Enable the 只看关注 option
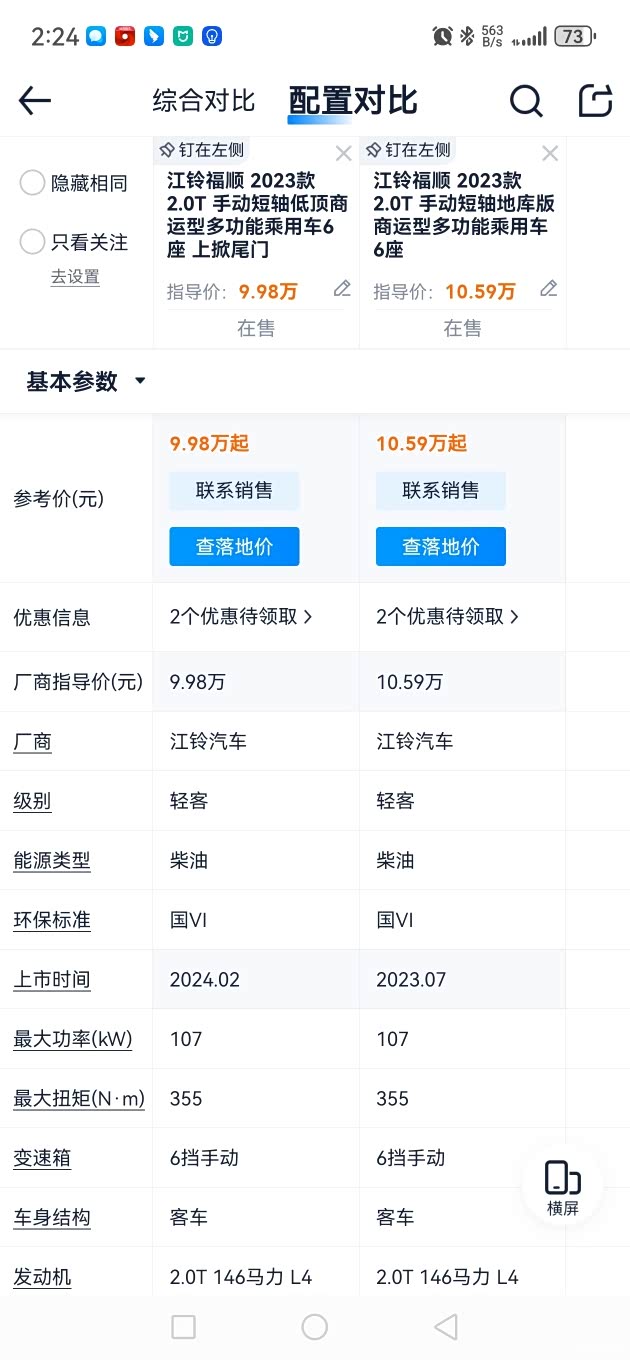630x1360 pixels. coord(33,242)
